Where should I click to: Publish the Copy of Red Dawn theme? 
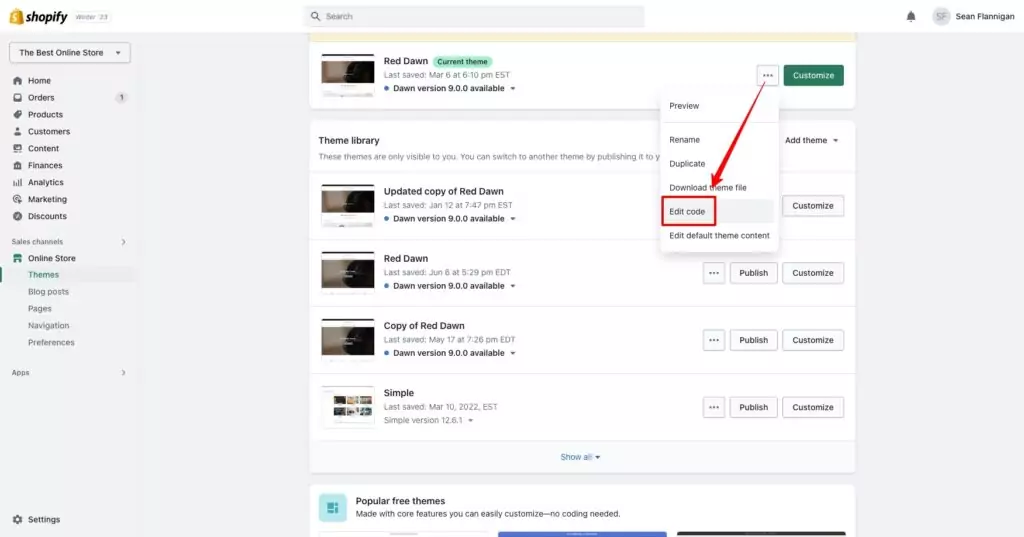pyautogui.click(x=753, y=340)
